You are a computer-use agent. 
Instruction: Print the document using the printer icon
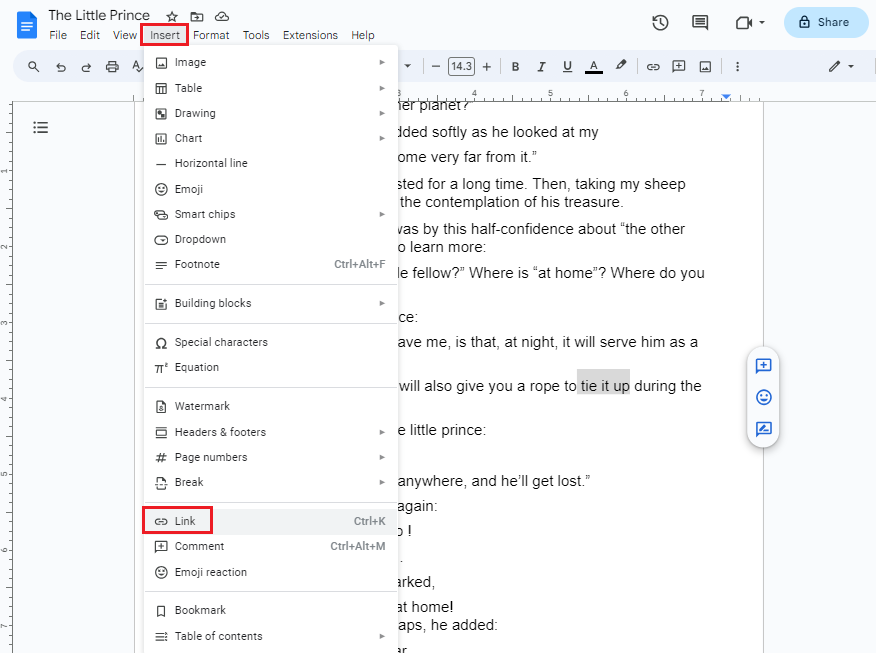tap(111, 66)
